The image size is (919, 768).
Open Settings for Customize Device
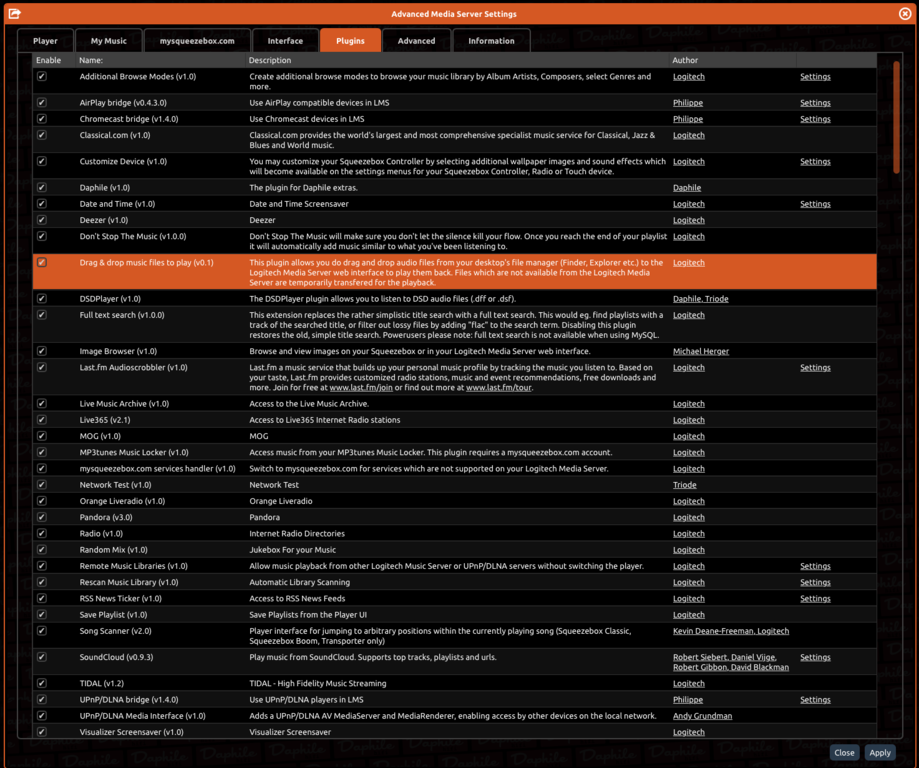click(815, 162)
